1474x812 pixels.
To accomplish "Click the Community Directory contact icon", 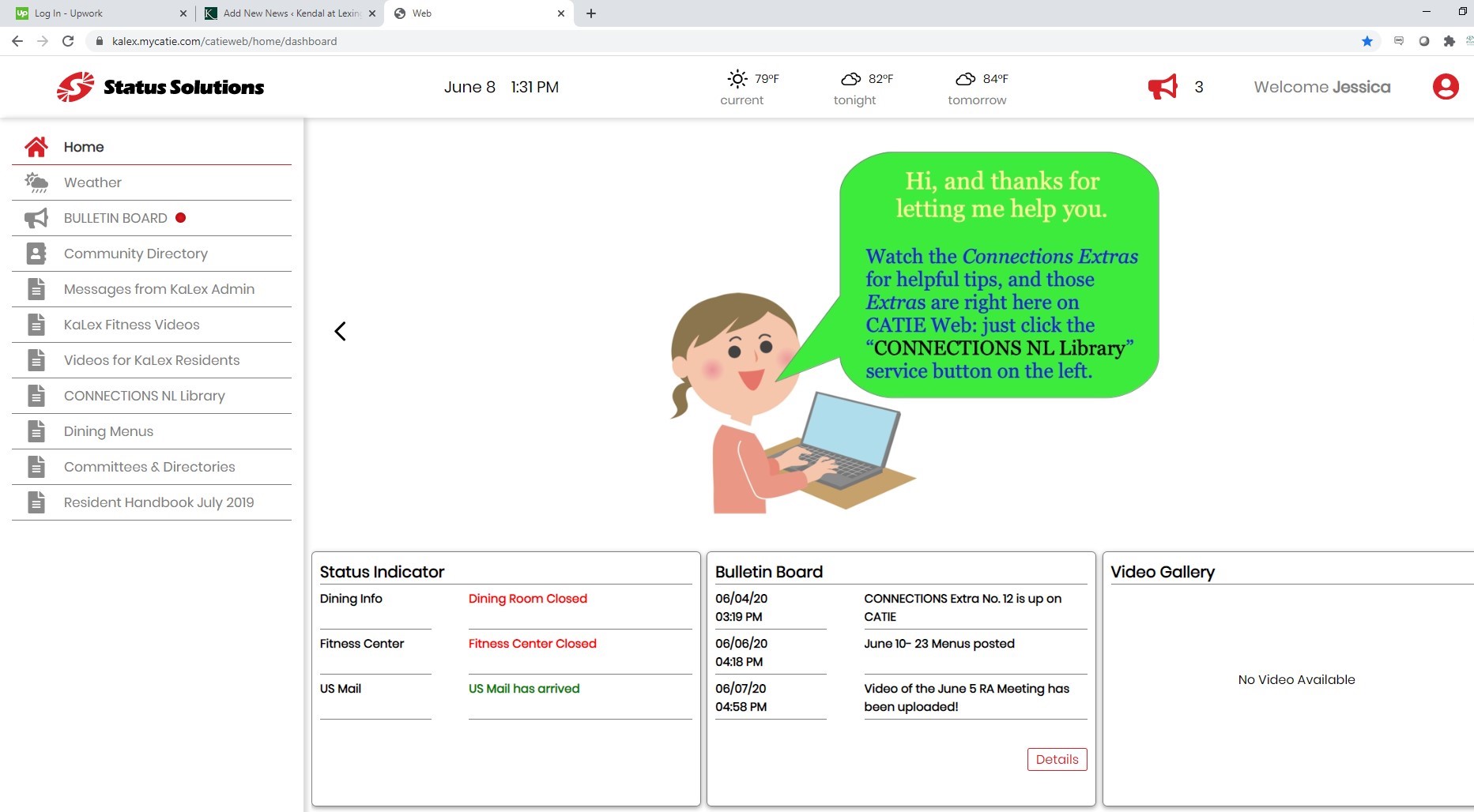I will 36,254.
